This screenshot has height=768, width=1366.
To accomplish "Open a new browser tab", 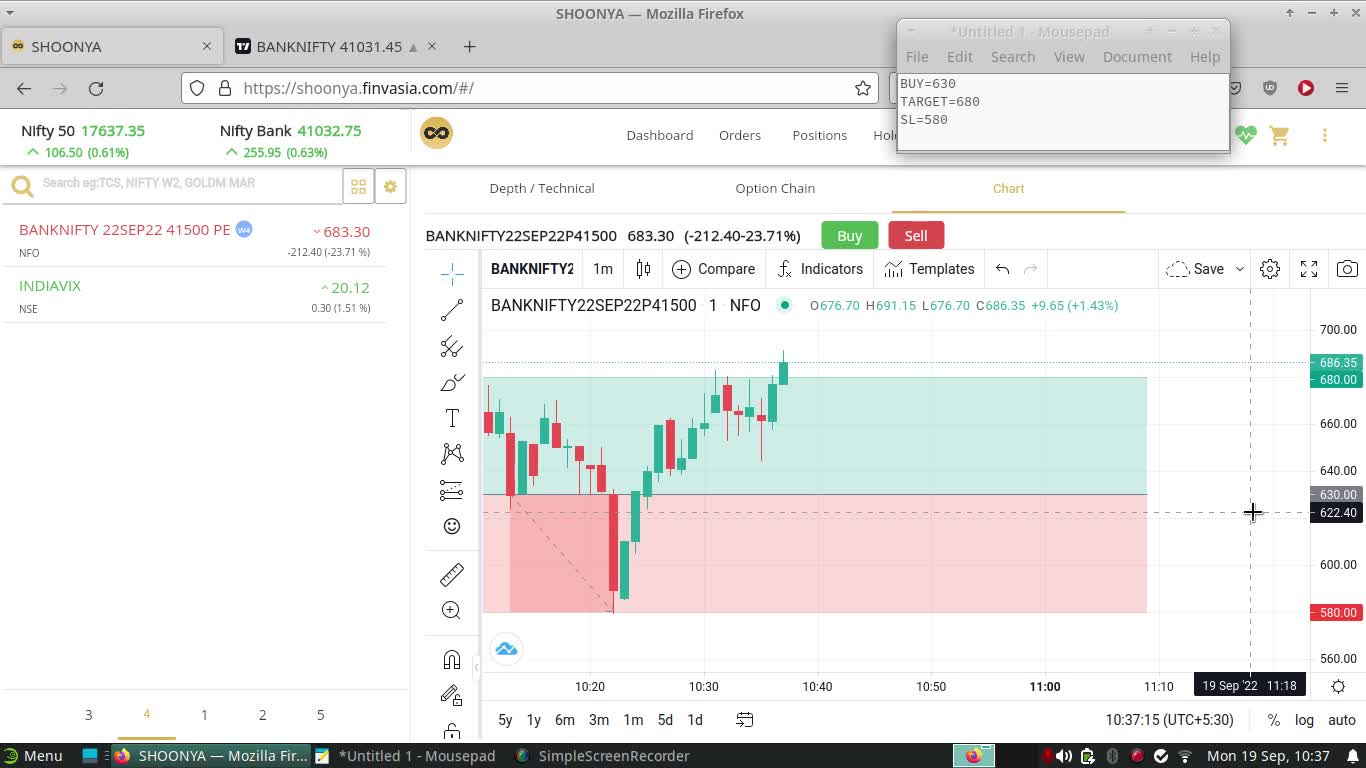I will [469, 46].
